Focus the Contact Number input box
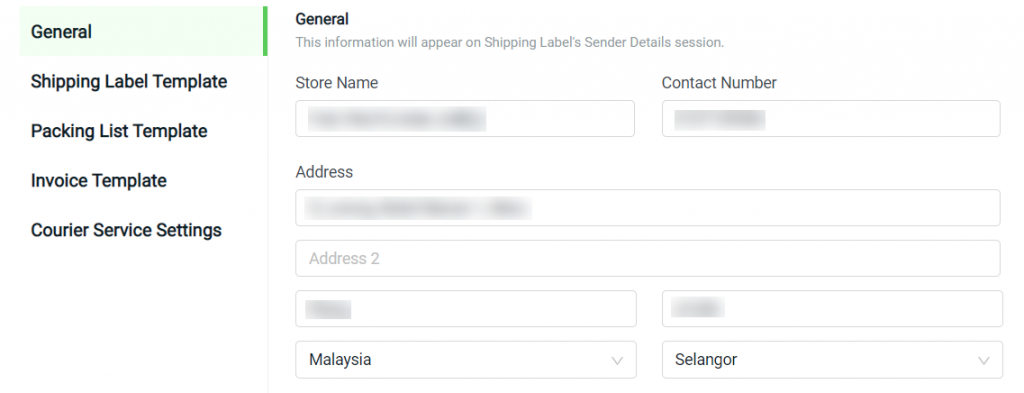1024x393 pixels. [831, 119]
